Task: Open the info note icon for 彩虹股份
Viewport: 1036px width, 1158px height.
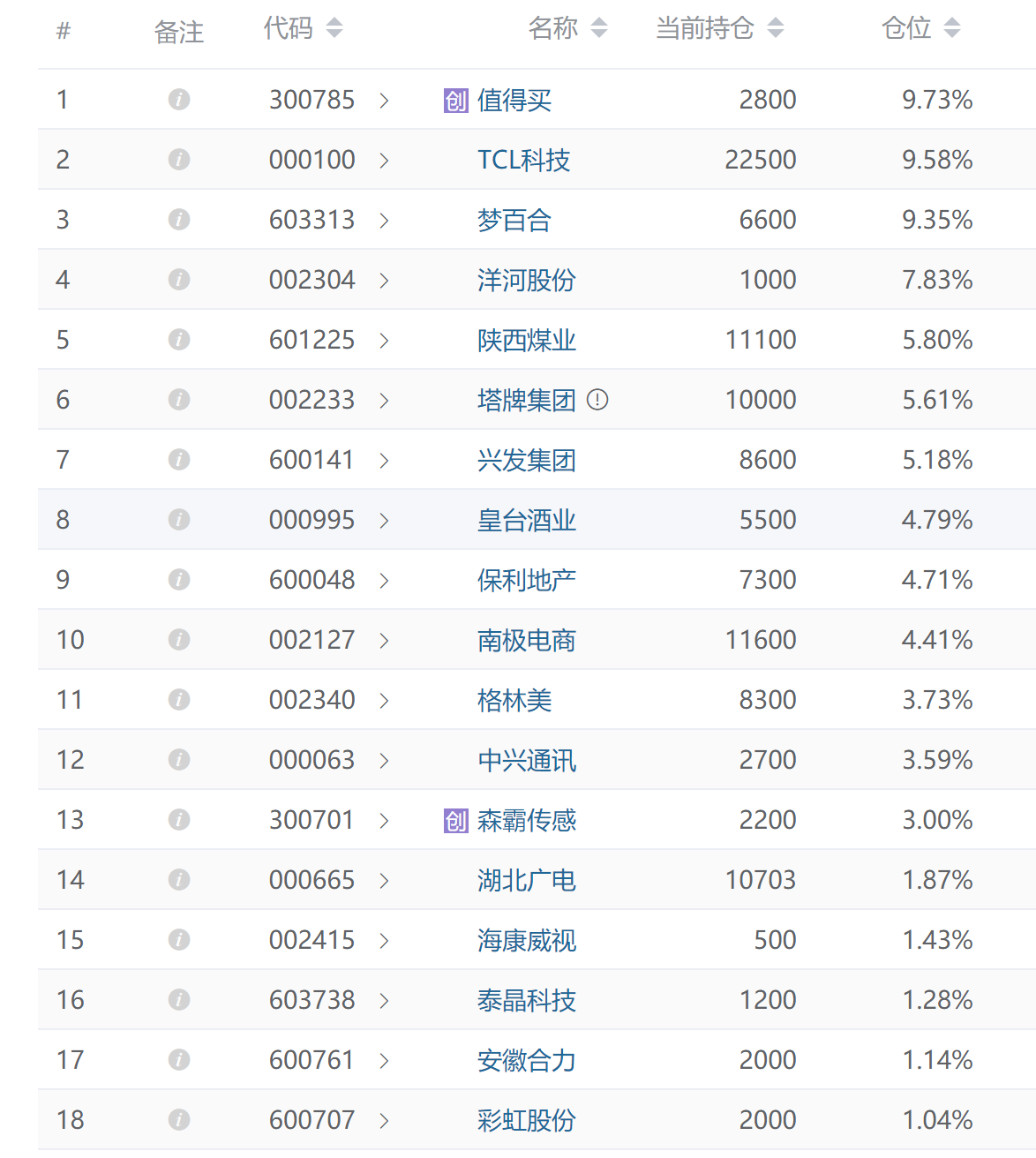Action: 179,1119
